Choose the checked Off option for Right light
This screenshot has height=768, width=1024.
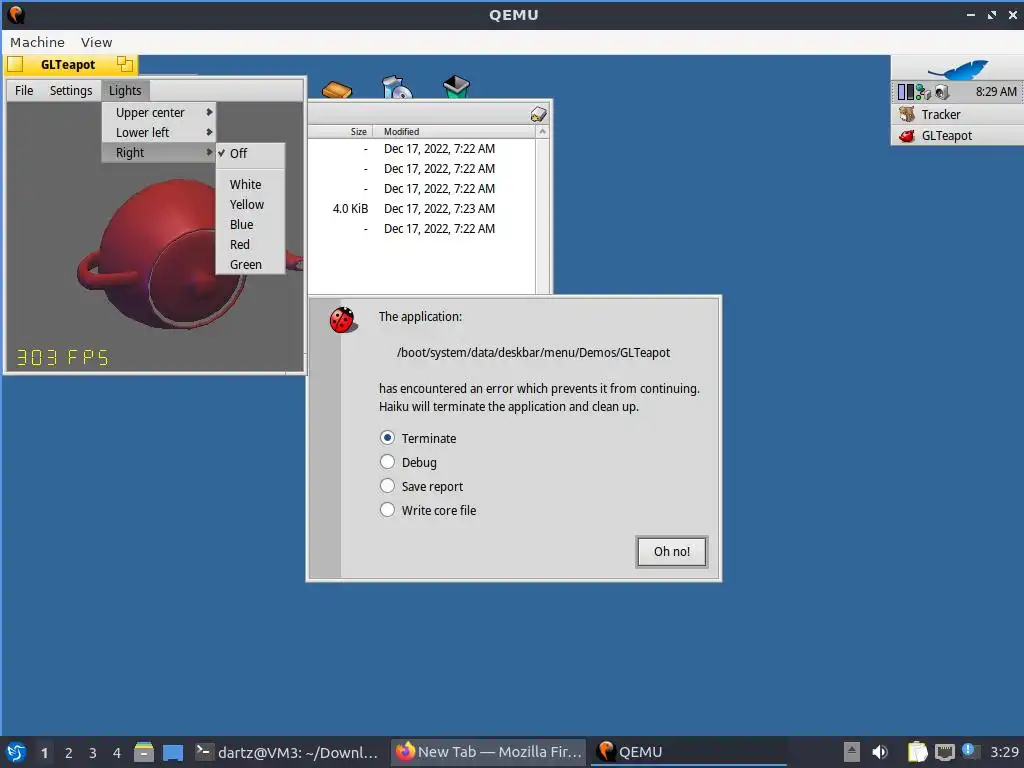click(x=250, y=153)
